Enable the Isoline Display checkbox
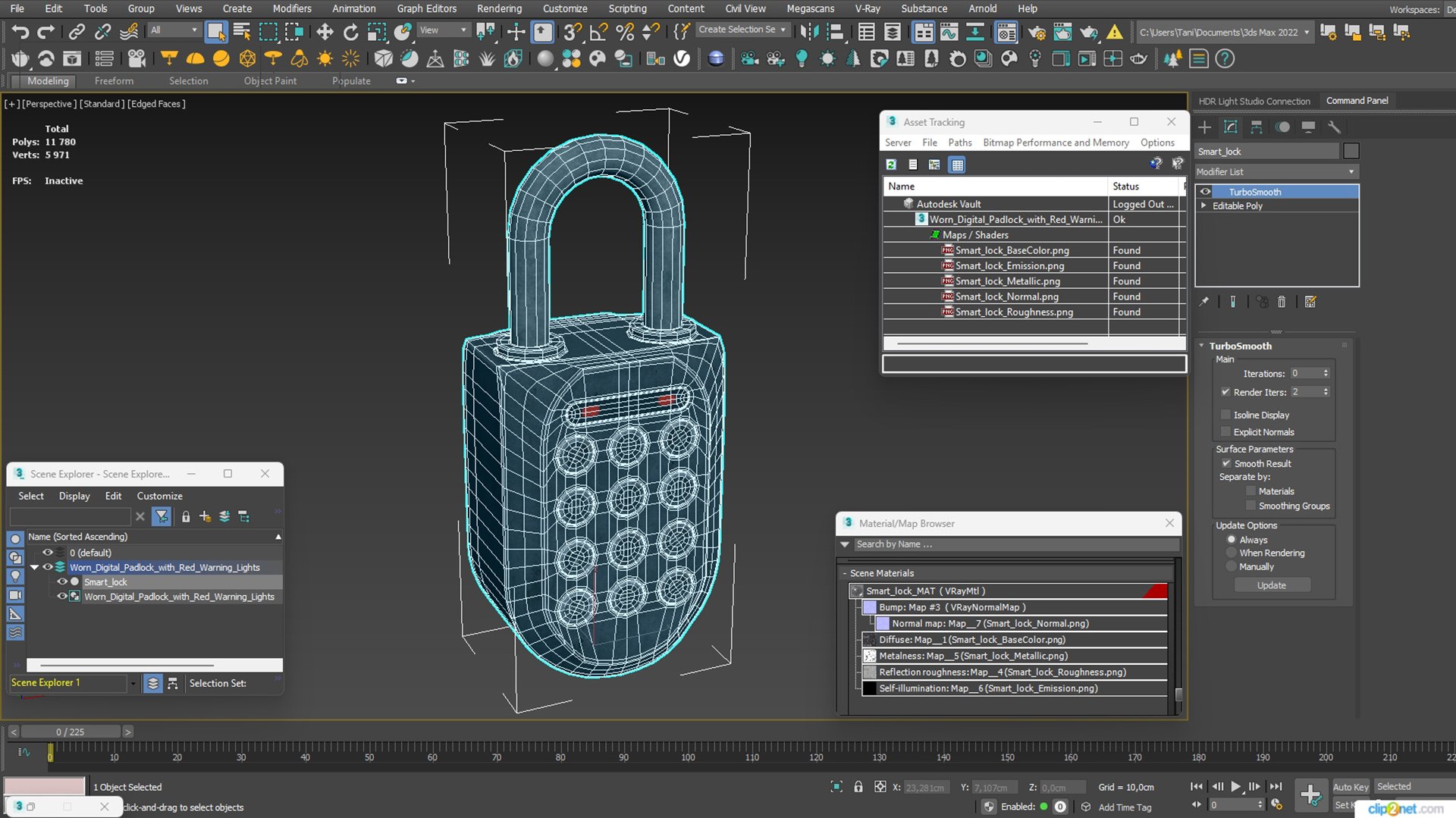 [1225, 415]
